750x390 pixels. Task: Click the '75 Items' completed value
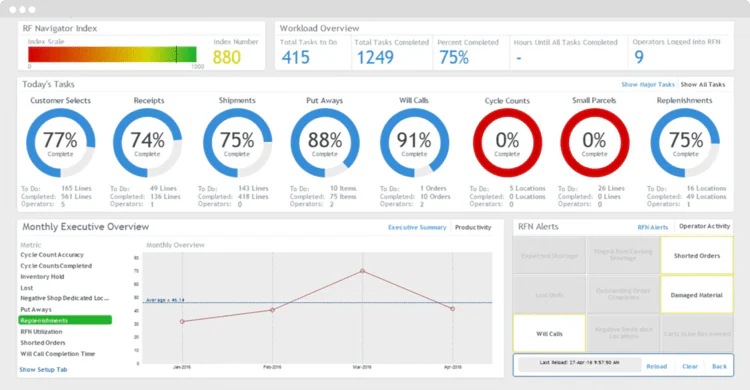pos(343,197)
